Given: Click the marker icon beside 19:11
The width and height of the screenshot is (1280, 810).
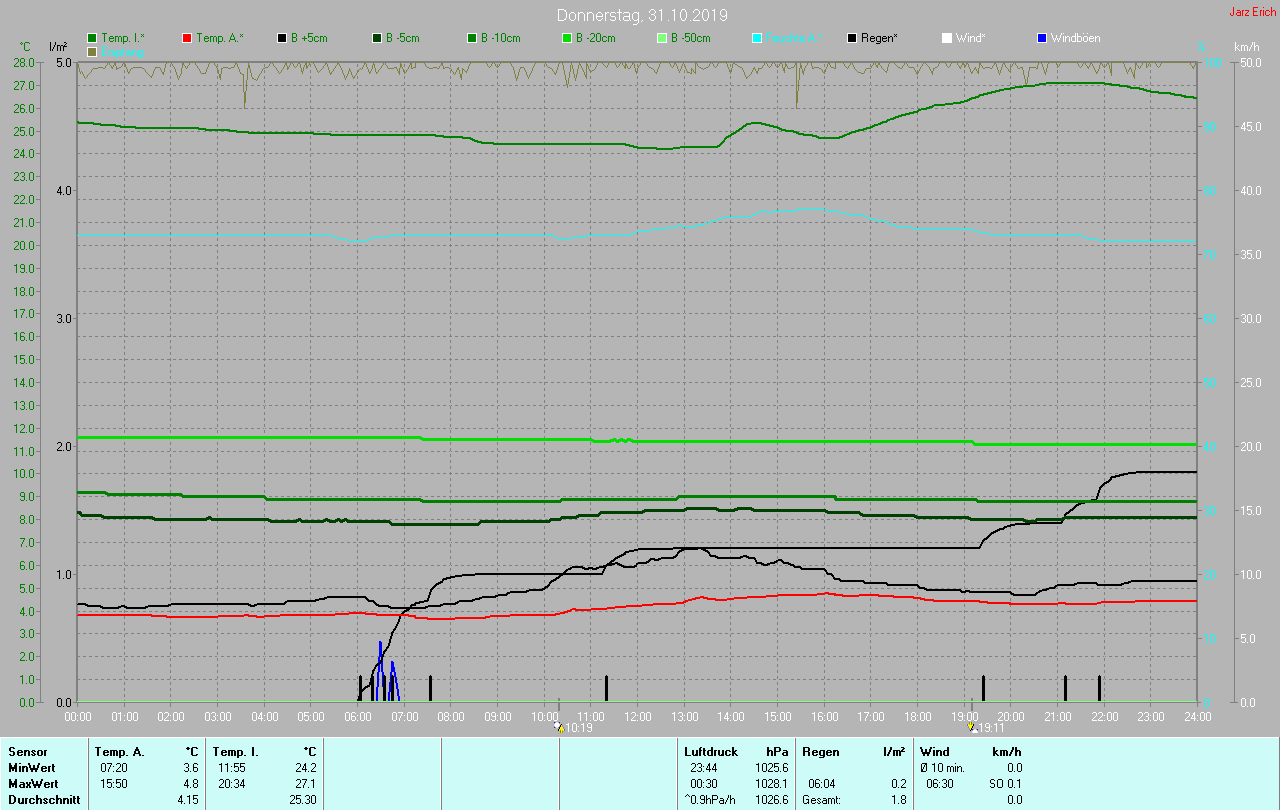Looking at the screenshot, I should (x=971, y=728).
